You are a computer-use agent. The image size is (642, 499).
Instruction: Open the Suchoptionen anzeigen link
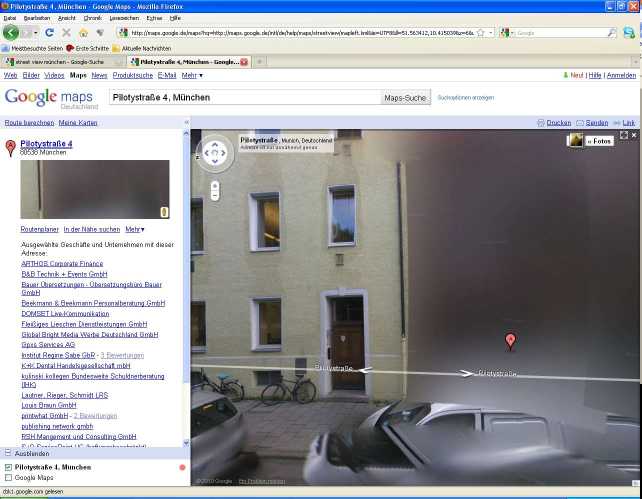[x=466, y=98]
